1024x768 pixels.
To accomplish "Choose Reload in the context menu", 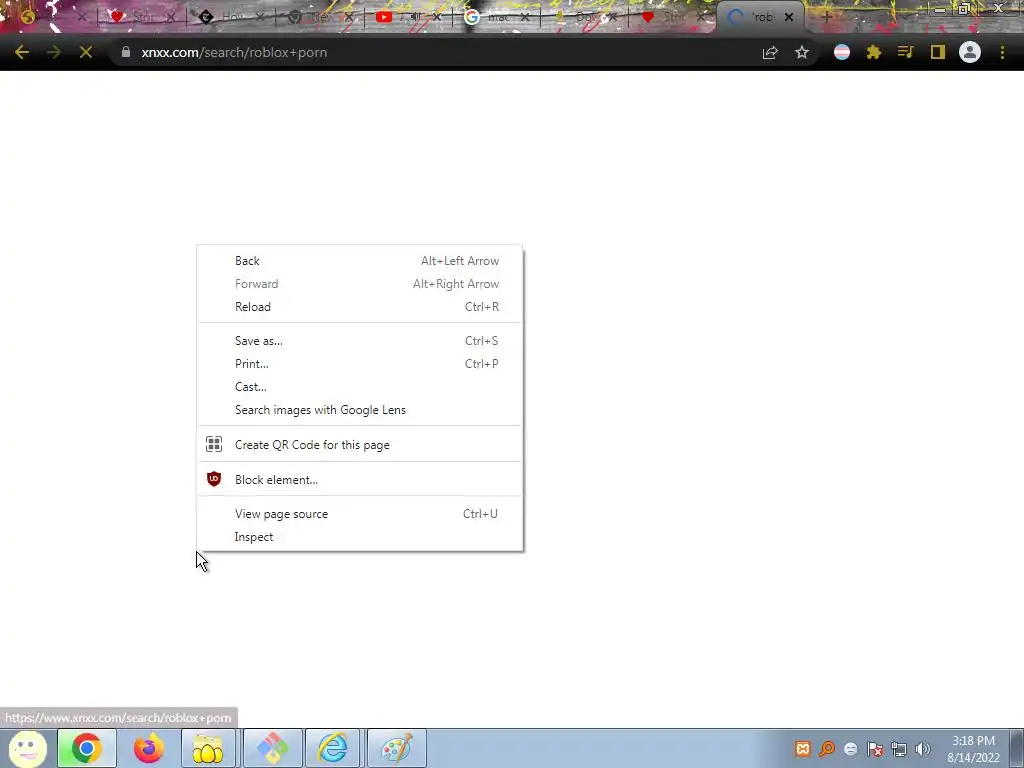I will [x=359, y=307].
